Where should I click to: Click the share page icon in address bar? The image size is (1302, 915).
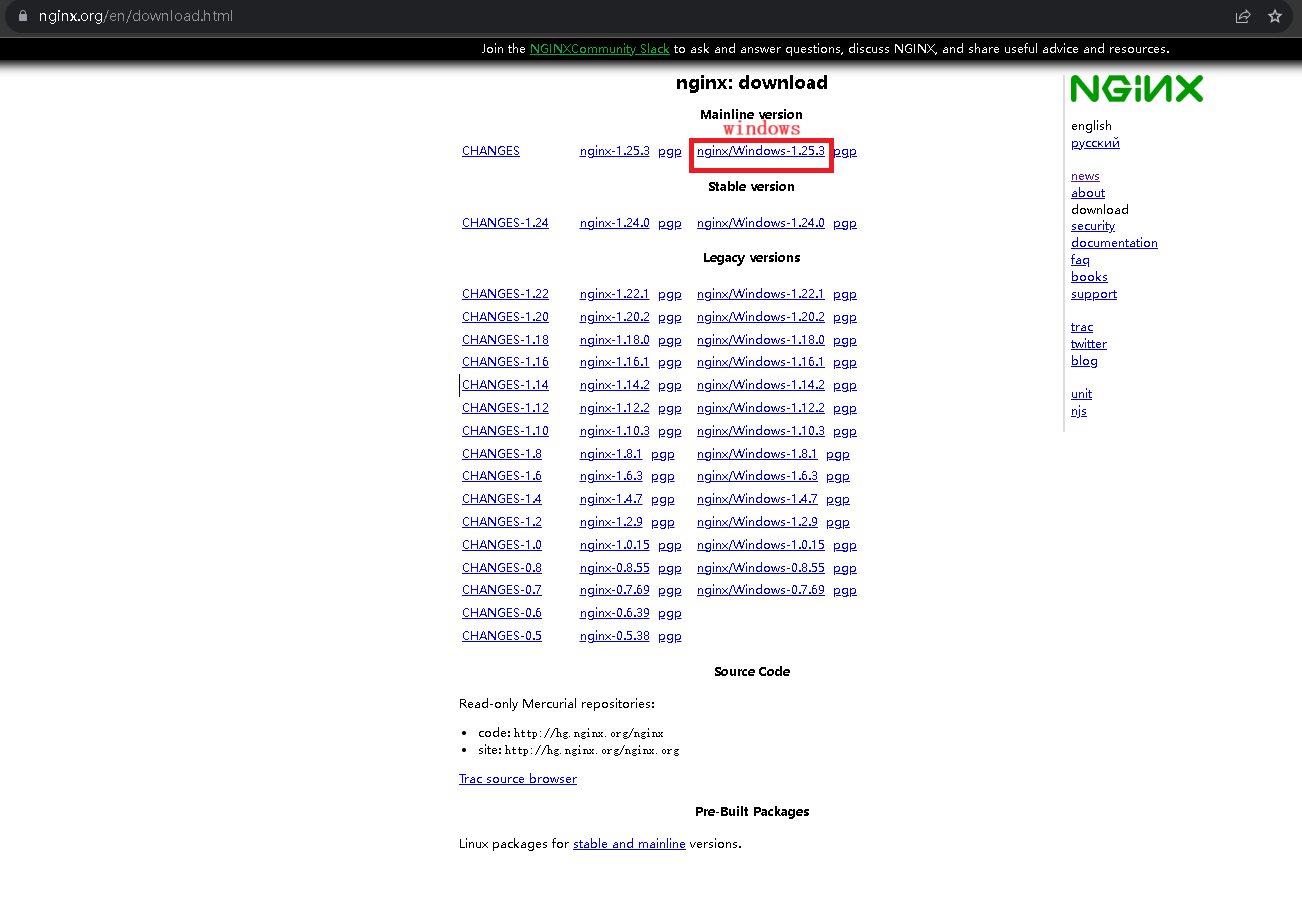point(1243,16)
